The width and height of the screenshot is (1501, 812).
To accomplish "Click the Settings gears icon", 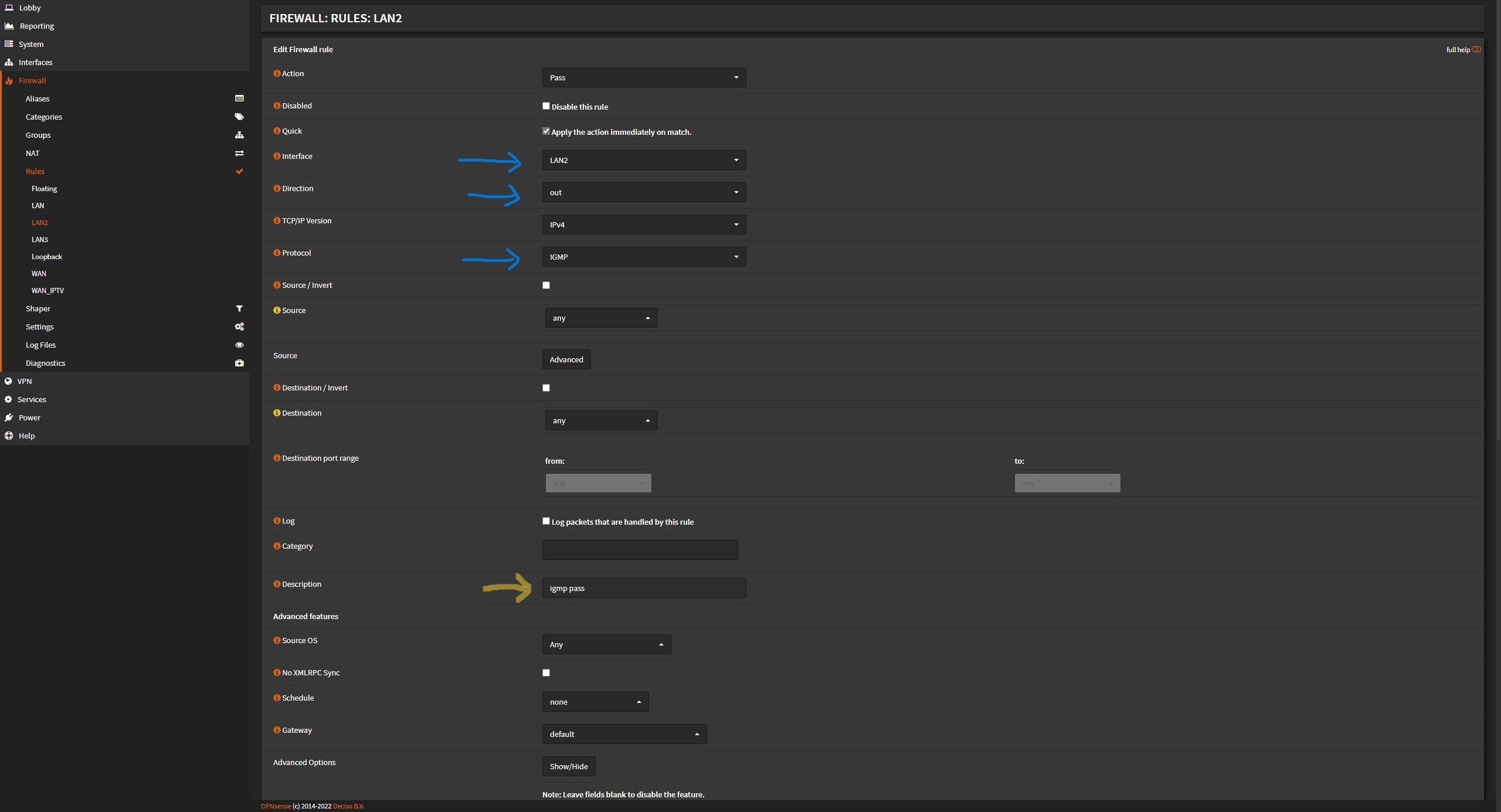I will pos(239,327).
